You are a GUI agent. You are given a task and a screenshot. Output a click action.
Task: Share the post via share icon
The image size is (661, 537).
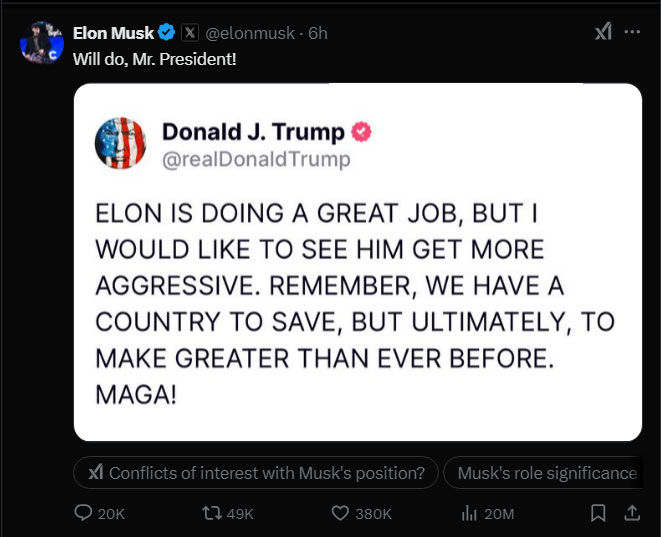pos(632,513)
